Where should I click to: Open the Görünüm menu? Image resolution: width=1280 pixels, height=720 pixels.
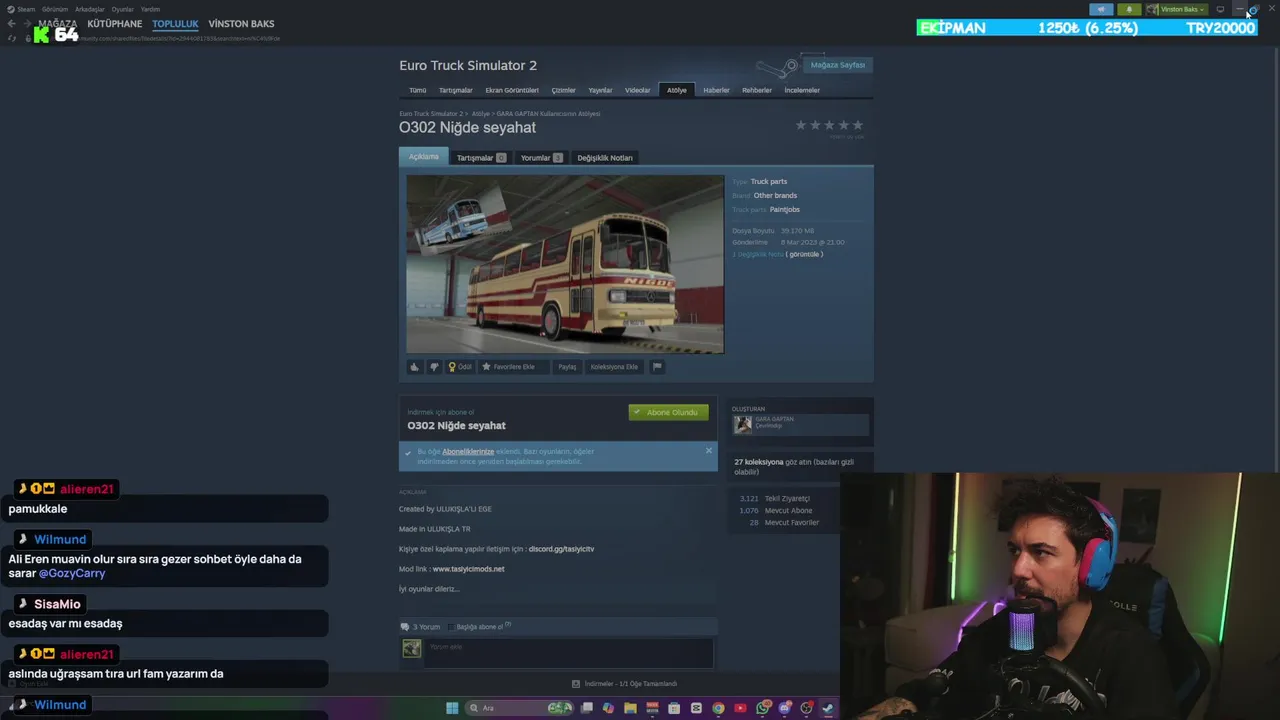click(x=55, y=9)
